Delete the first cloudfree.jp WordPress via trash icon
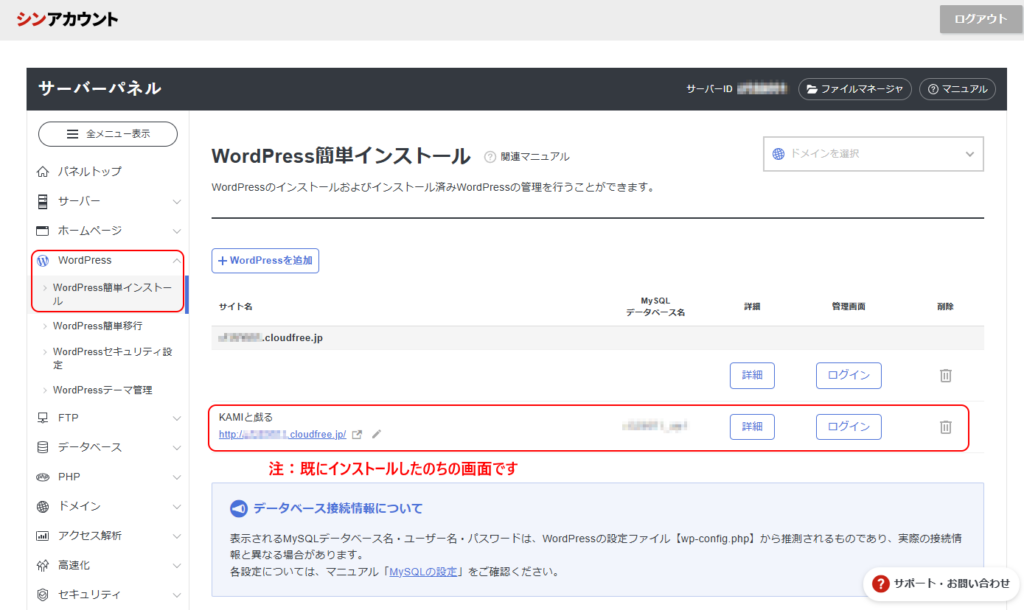 point(945,376)
